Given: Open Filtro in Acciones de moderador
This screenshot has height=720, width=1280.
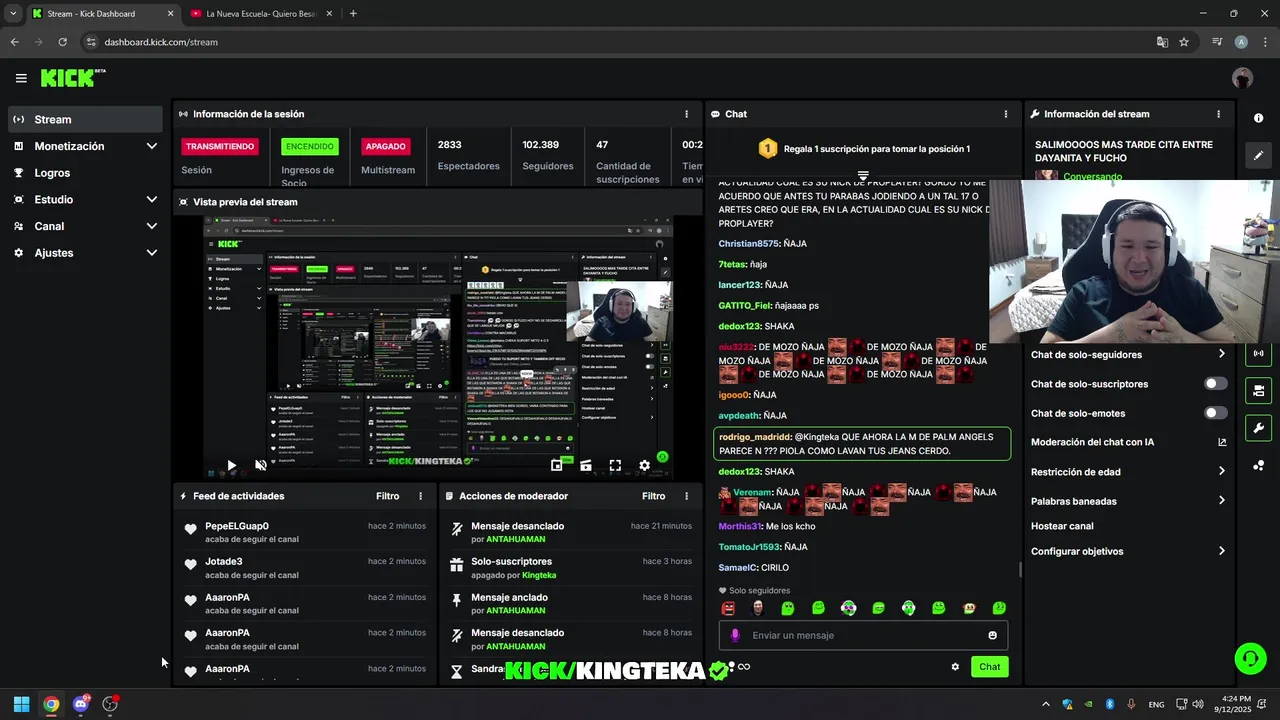Looking at the screenshot, I should (653, 496).
